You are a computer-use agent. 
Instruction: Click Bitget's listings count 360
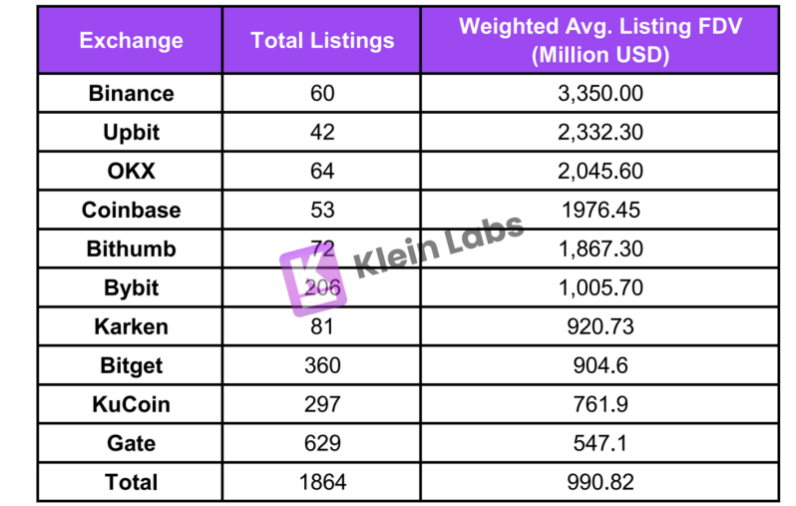click(322, 365)
